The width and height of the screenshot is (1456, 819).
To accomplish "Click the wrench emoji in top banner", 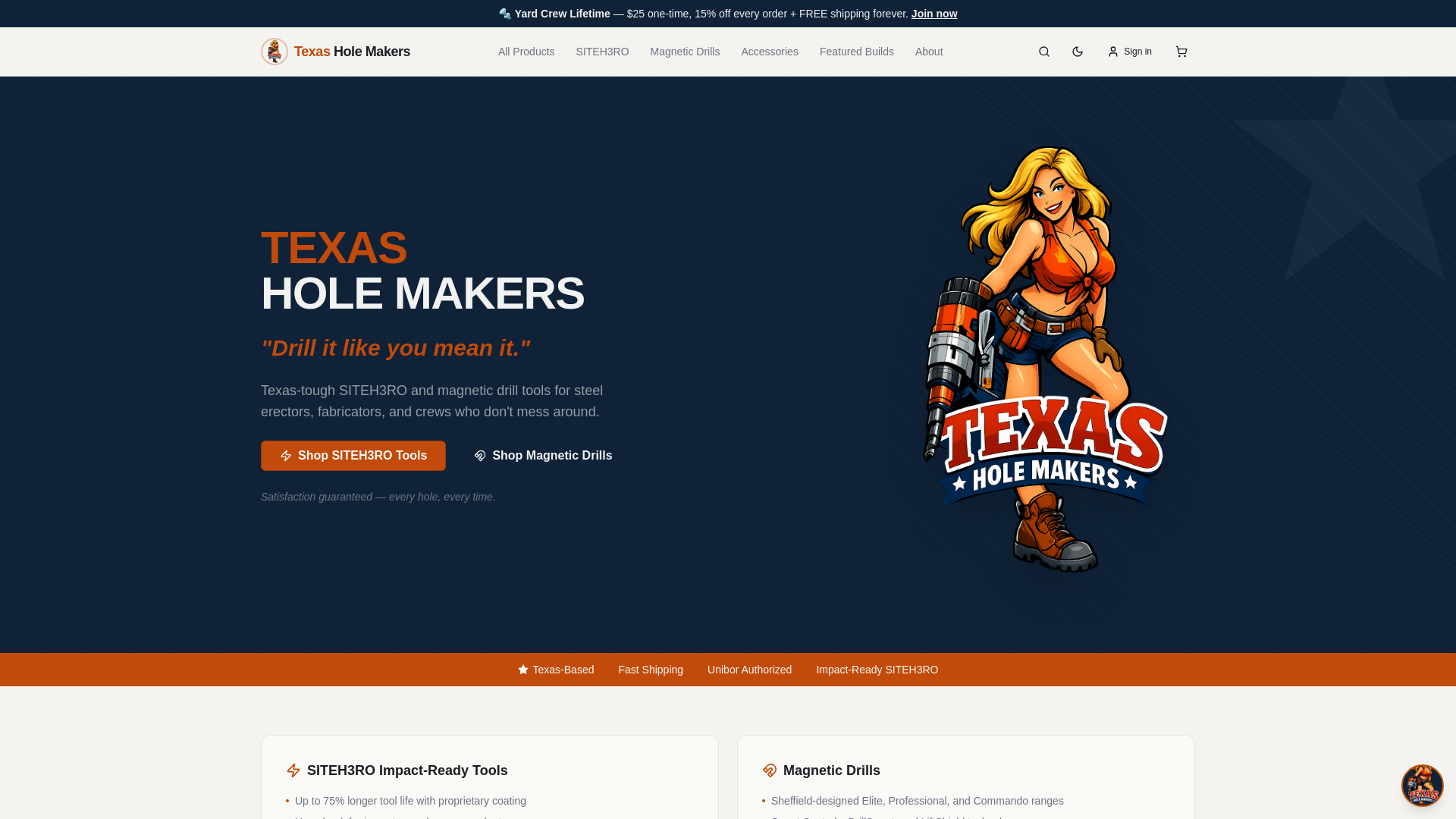I will 505,14.
